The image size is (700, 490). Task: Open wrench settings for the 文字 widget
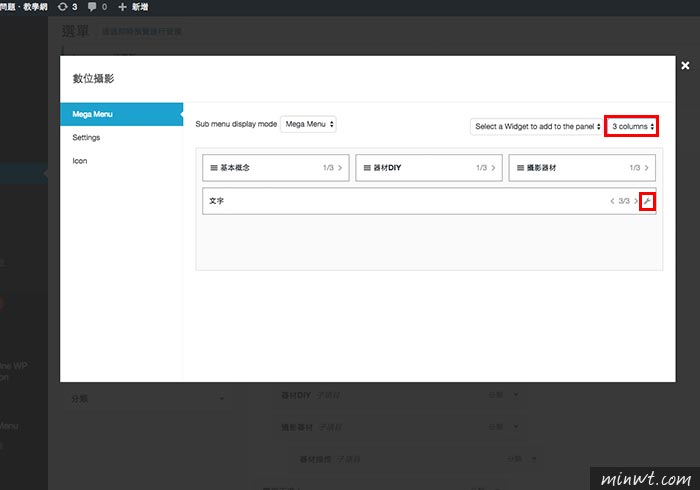(x=647, y=201)
